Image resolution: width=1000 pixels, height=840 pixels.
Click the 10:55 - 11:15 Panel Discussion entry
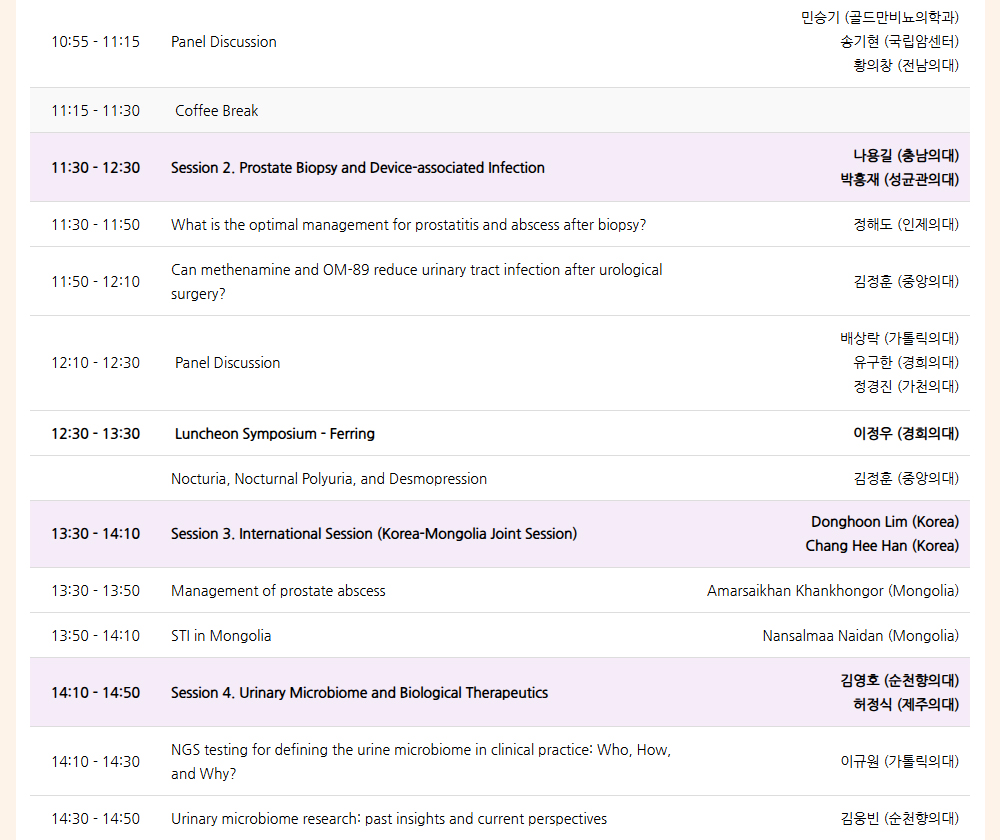pos(223,42)
